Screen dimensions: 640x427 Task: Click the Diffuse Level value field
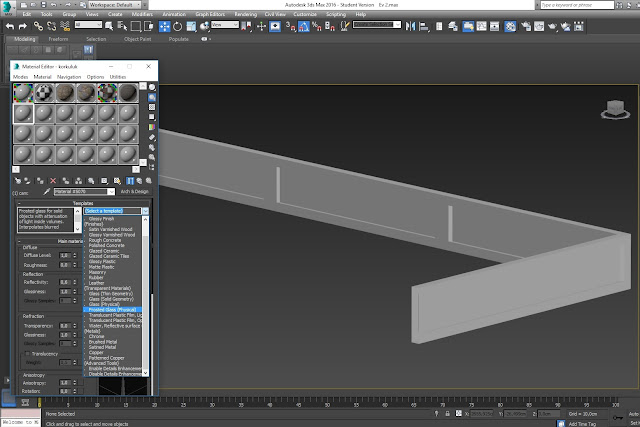coord(64,256)
